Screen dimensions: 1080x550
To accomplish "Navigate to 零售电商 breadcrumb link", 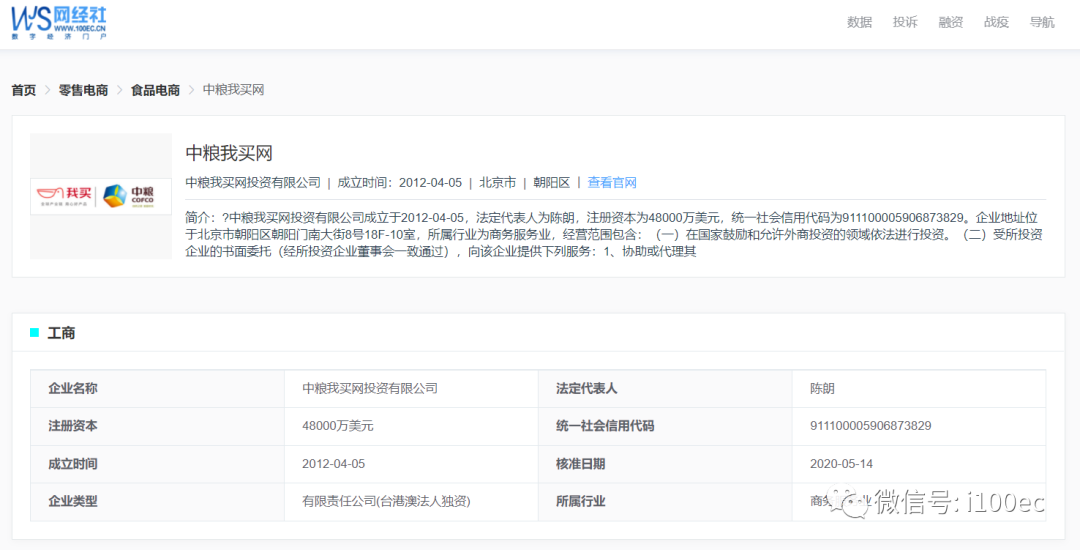I will point(83,90).
